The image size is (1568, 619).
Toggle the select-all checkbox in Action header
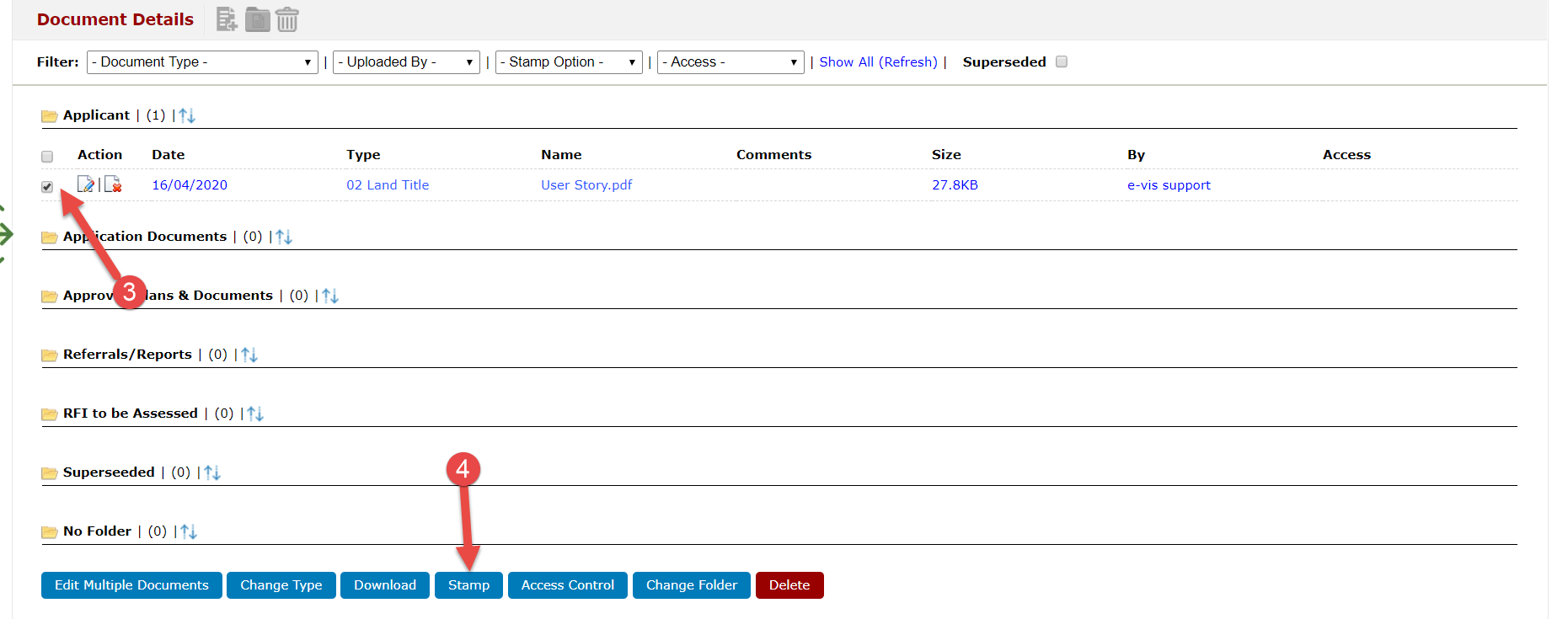tap(47, 157)
